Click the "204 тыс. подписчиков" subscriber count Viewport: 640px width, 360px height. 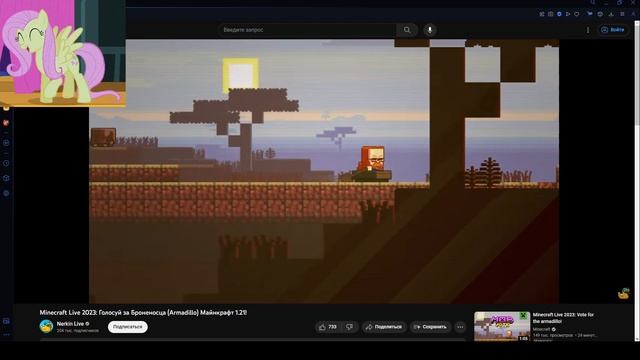click(x=78, y=330)
